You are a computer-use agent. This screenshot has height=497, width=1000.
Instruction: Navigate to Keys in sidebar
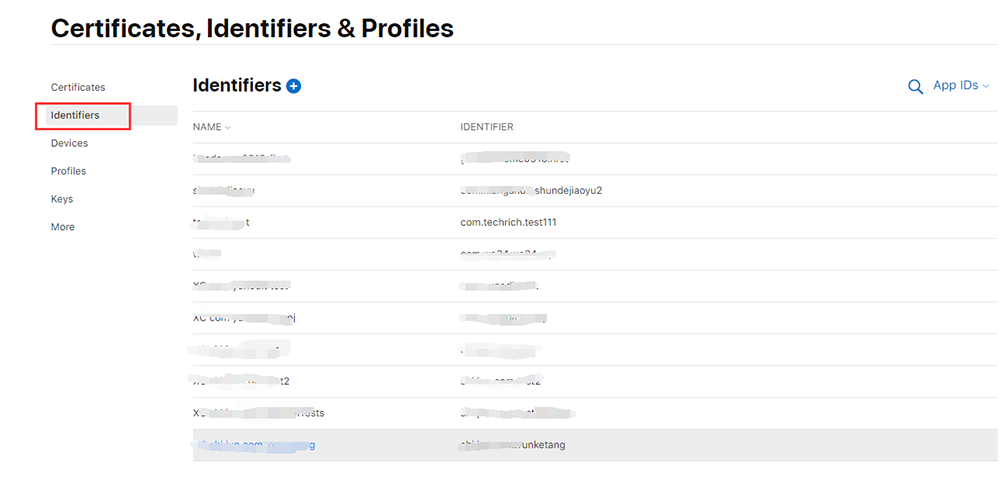(x=62, y=199)
